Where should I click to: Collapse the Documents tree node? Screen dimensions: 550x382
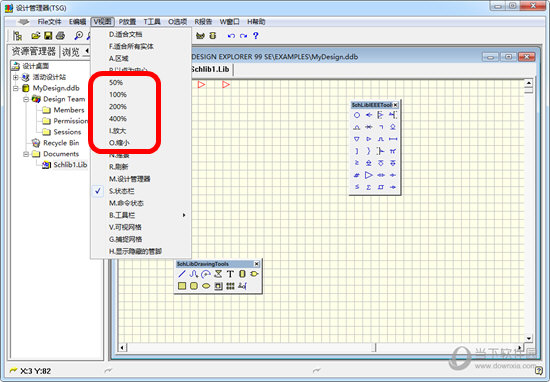tap(26, 154)
